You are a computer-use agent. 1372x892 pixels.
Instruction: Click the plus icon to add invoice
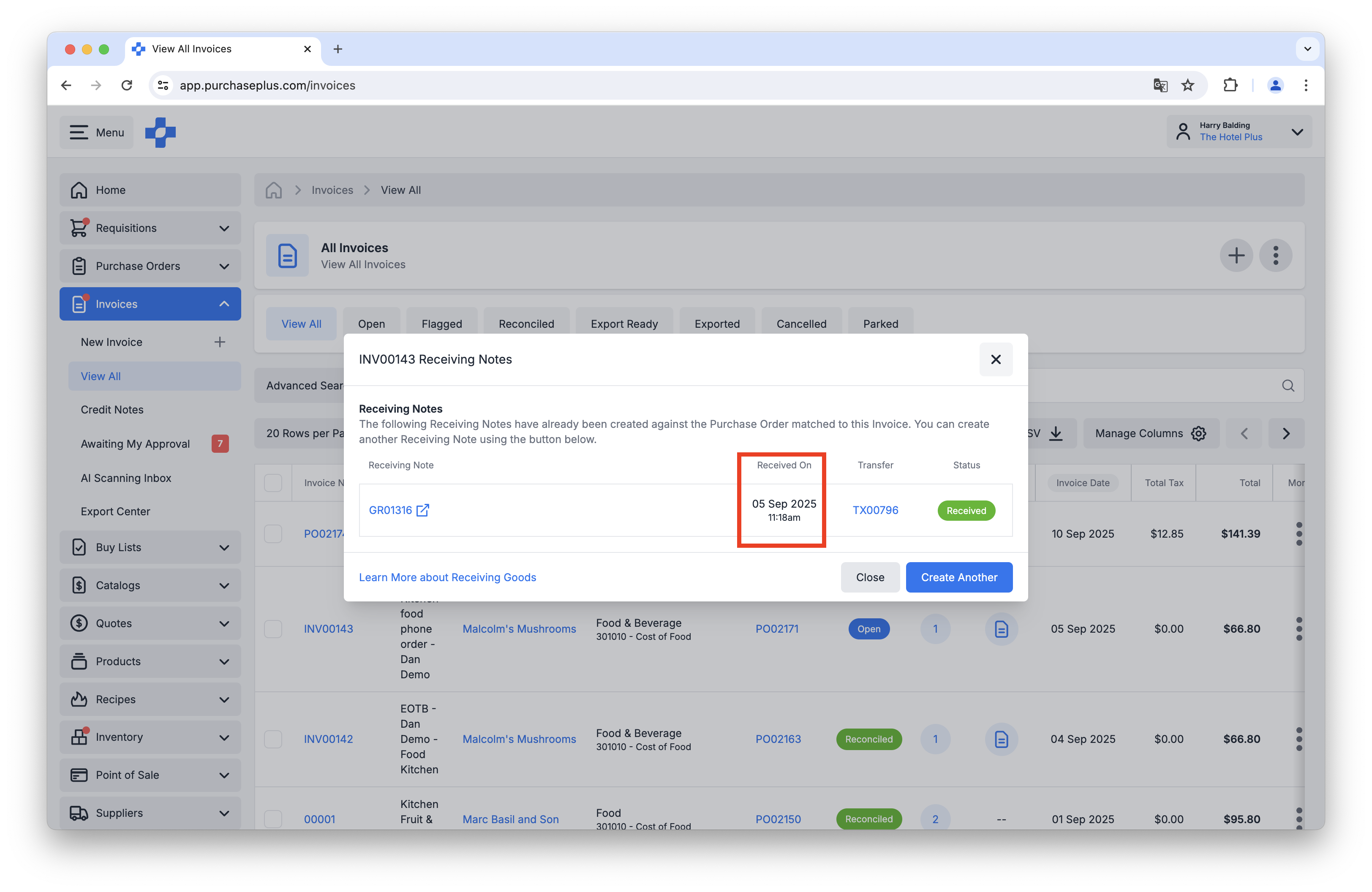tap(1236, 255)
